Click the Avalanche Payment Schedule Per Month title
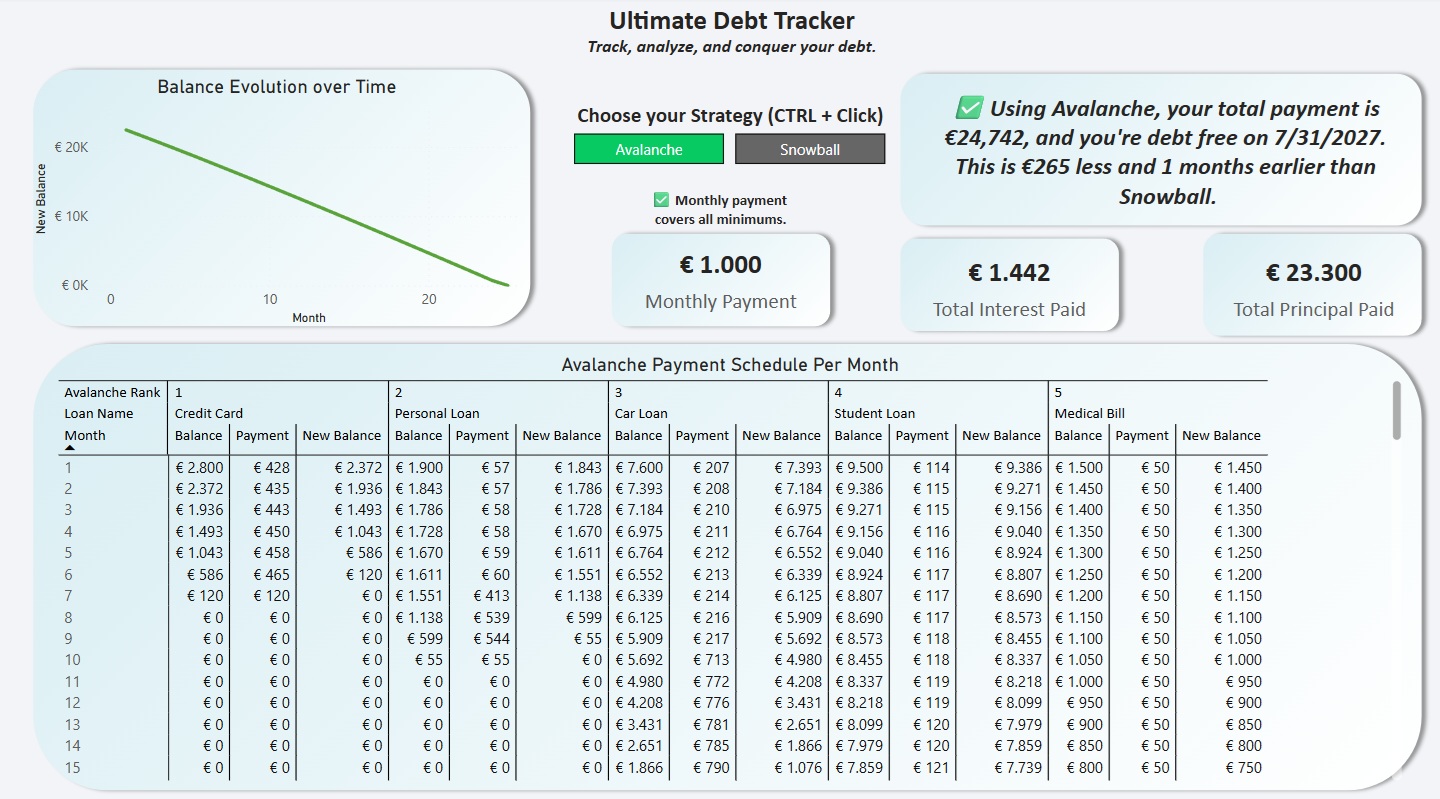This screenshot has width=1440, height=799. (x=730, y=365)
